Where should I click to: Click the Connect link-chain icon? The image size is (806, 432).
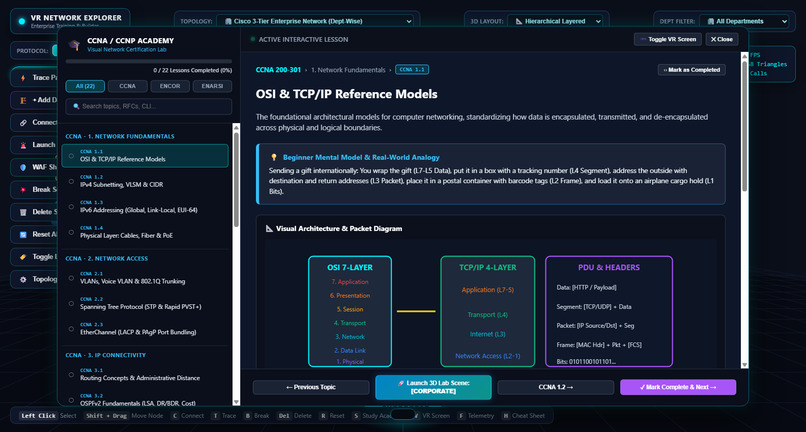pyautogui.click(x=23, y=122)
